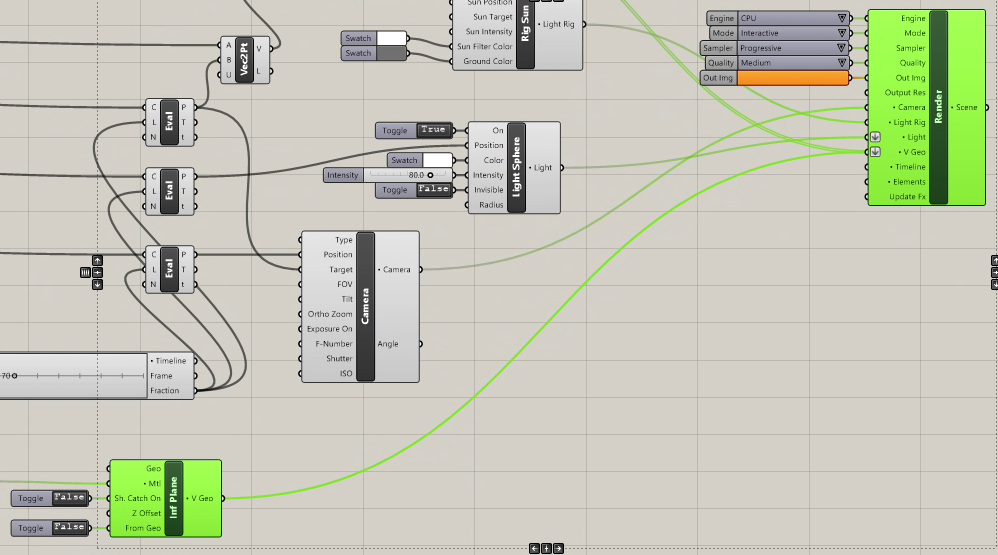Select the Eval component wired to Vec2Pt
The image size is (998, 555).
[x=169, y=122]
